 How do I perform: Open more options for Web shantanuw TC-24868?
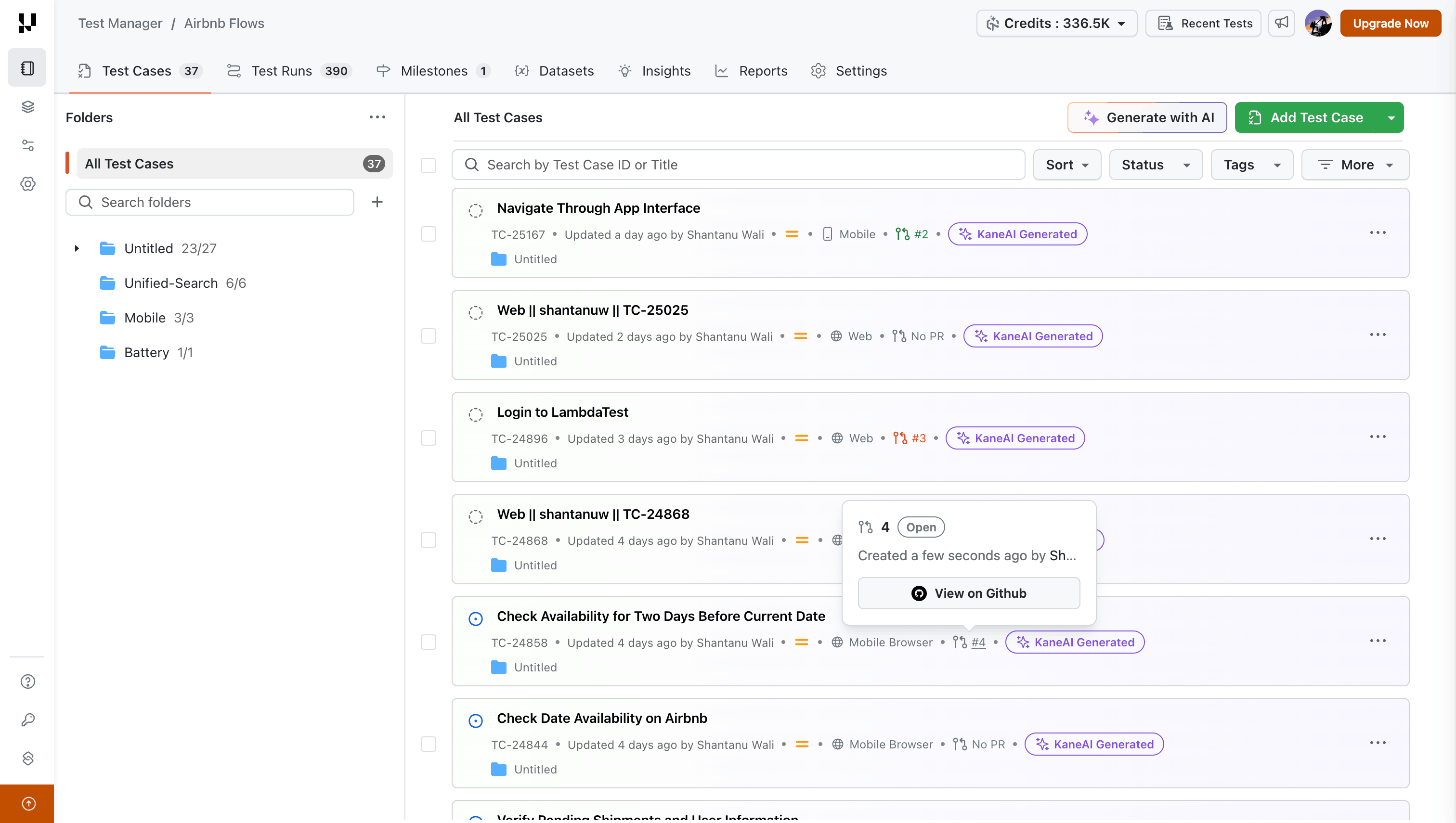1378,539
